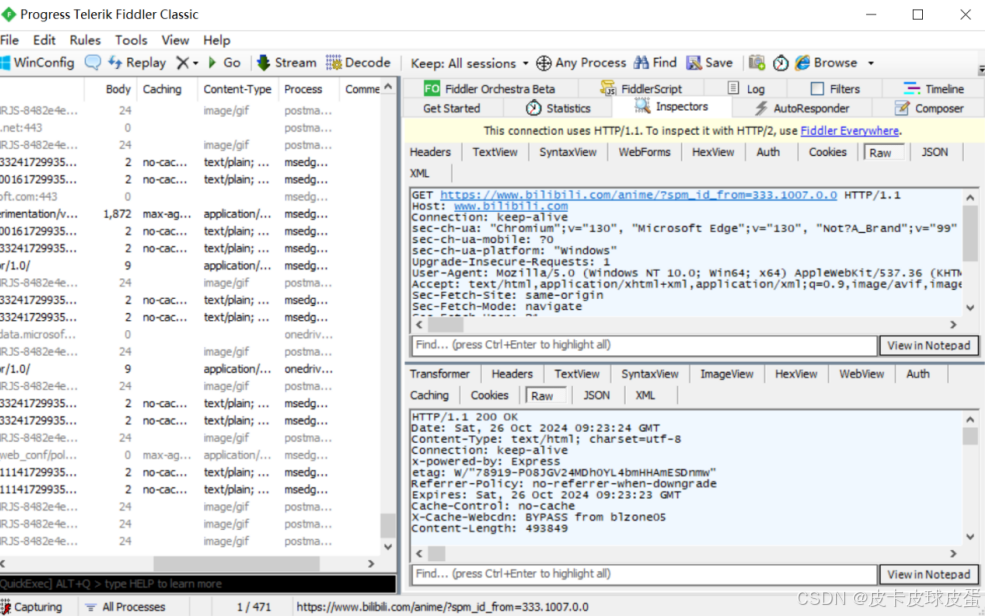Open the Composer tab
Screen dimensions: 985x616
[929, 108]
